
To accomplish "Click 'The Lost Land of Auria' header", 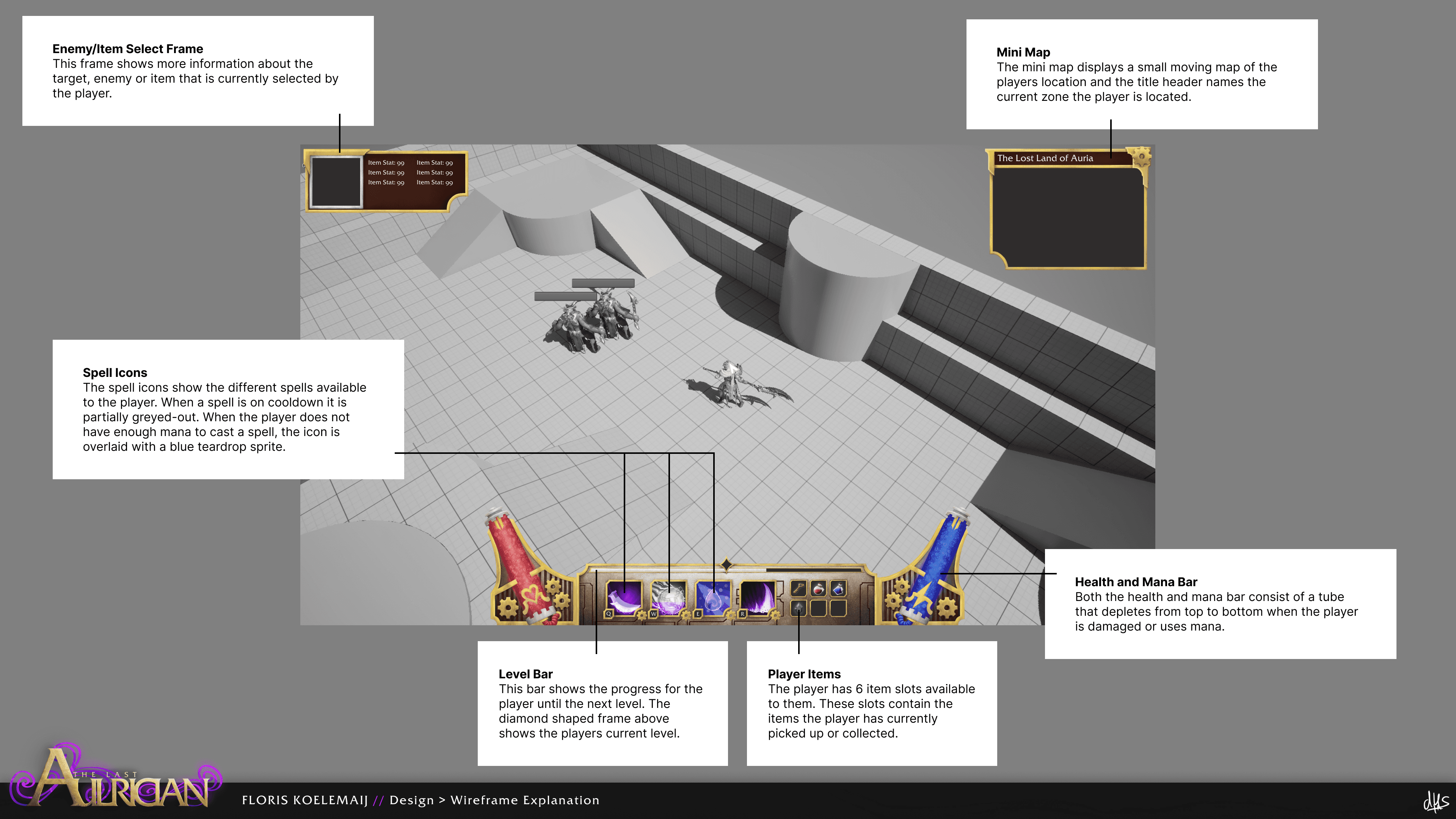I will coord(1045,158).
